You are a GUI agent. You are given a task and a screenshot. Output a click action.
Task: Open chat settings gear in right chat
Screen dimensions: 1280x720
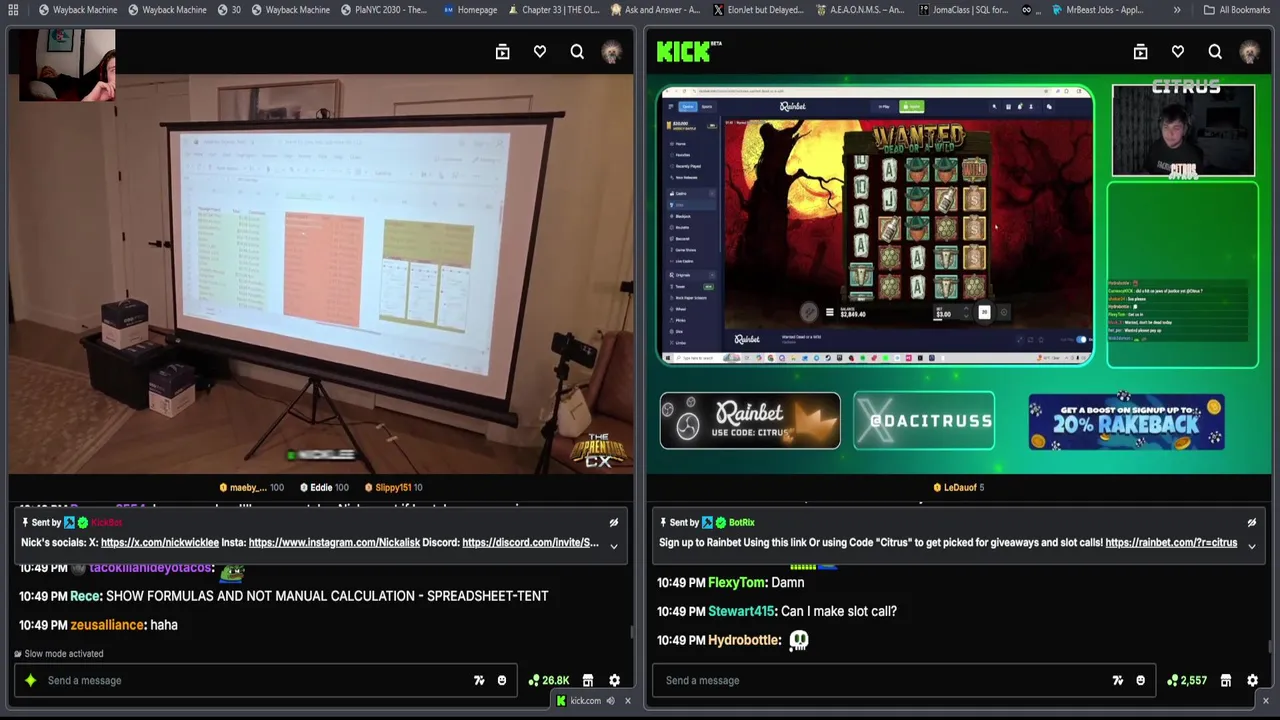[1252, 680]
